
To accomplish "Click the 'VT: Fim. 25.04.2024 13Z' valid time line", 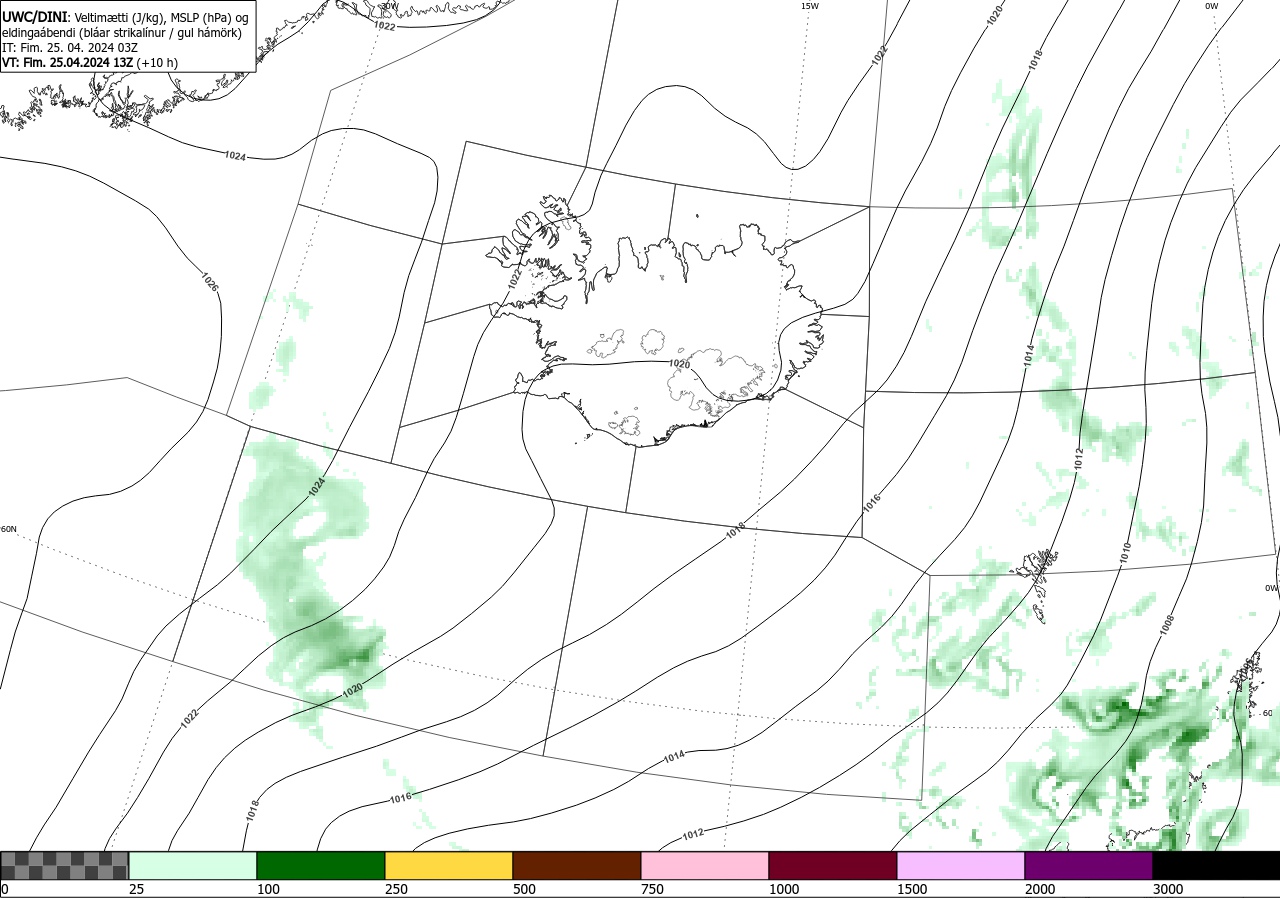I will click(x=90, y=62).
